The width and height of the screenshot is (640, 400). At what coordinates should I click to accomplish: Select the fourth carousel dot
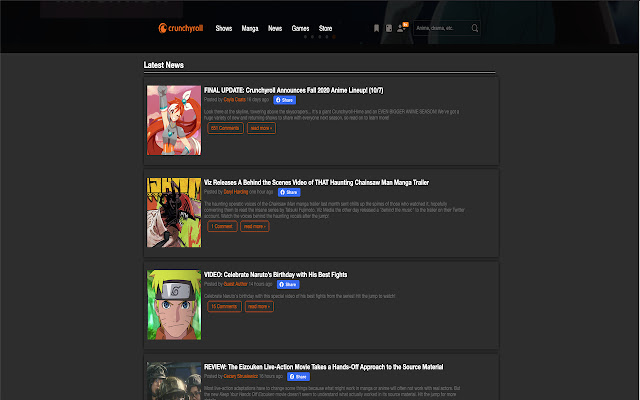tap(327, 37)
